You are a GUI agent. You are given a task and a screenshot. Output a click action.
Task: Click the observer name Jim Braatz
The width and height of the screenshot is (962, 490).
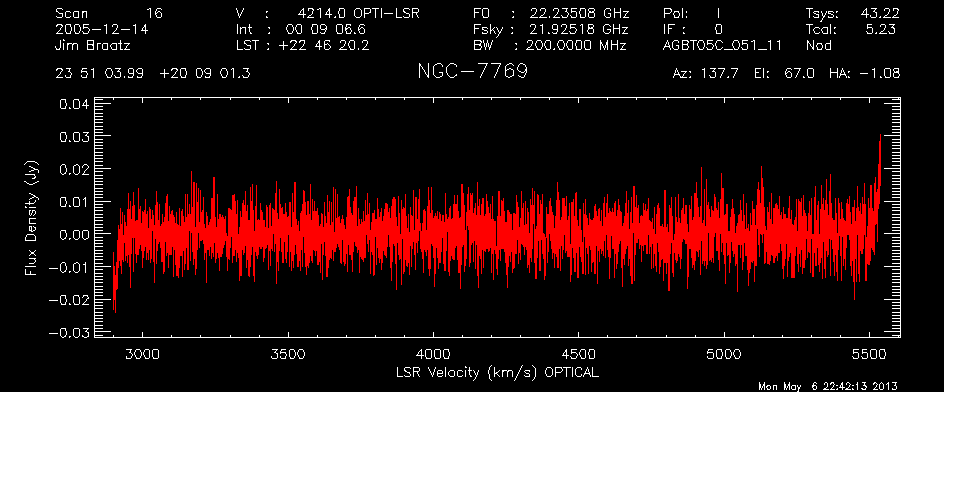(93, 45)
